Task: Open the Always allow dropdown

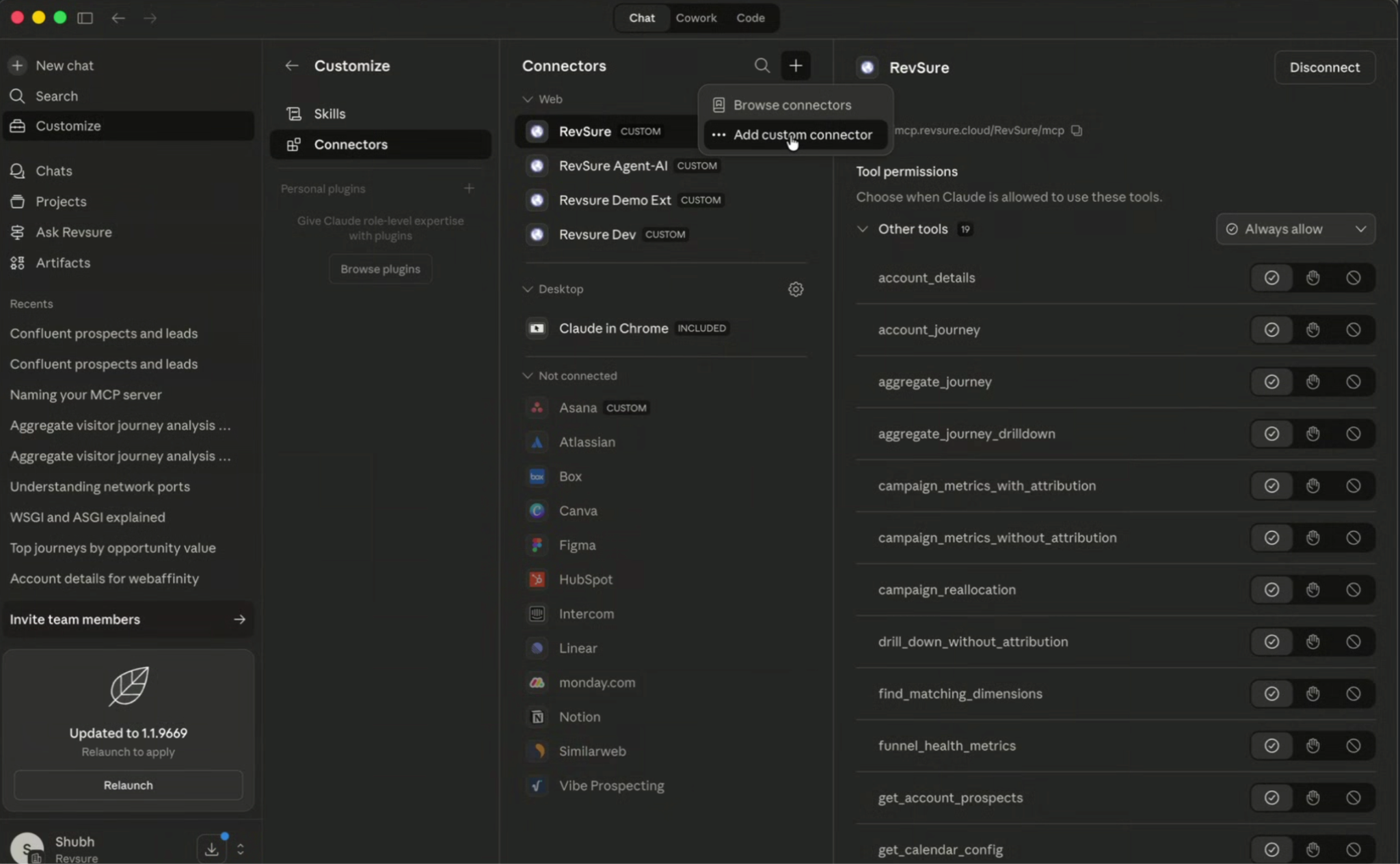Action: [x=1295, y=229]
